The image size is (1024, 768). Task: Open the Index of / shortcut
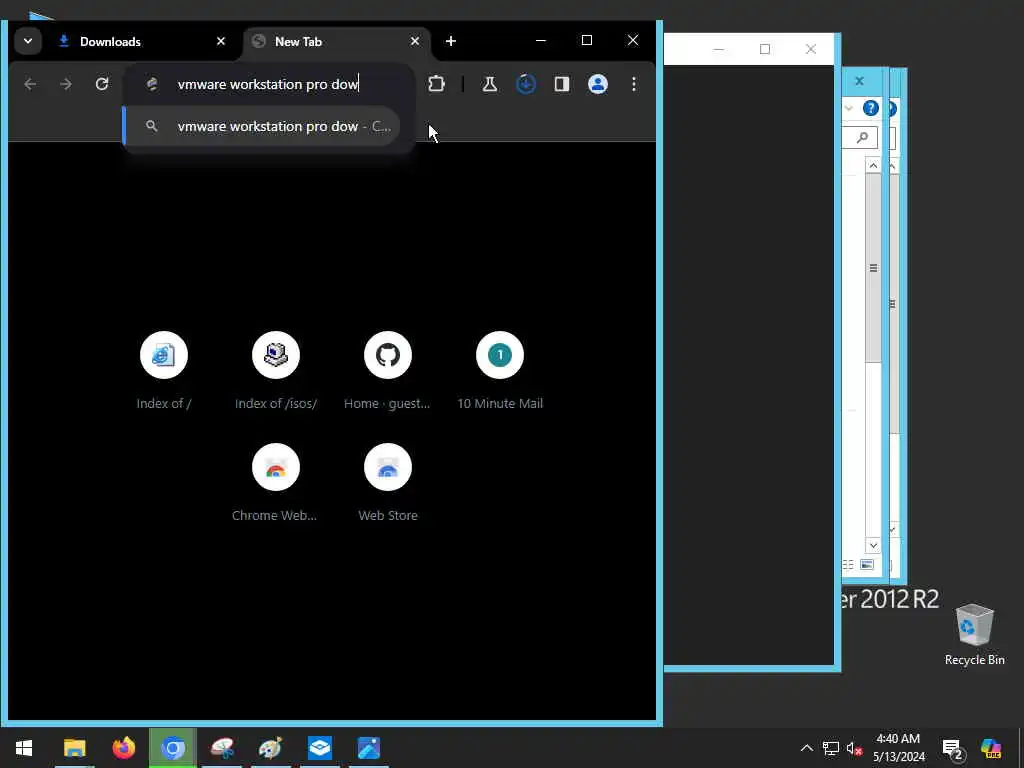pos(164,370)
